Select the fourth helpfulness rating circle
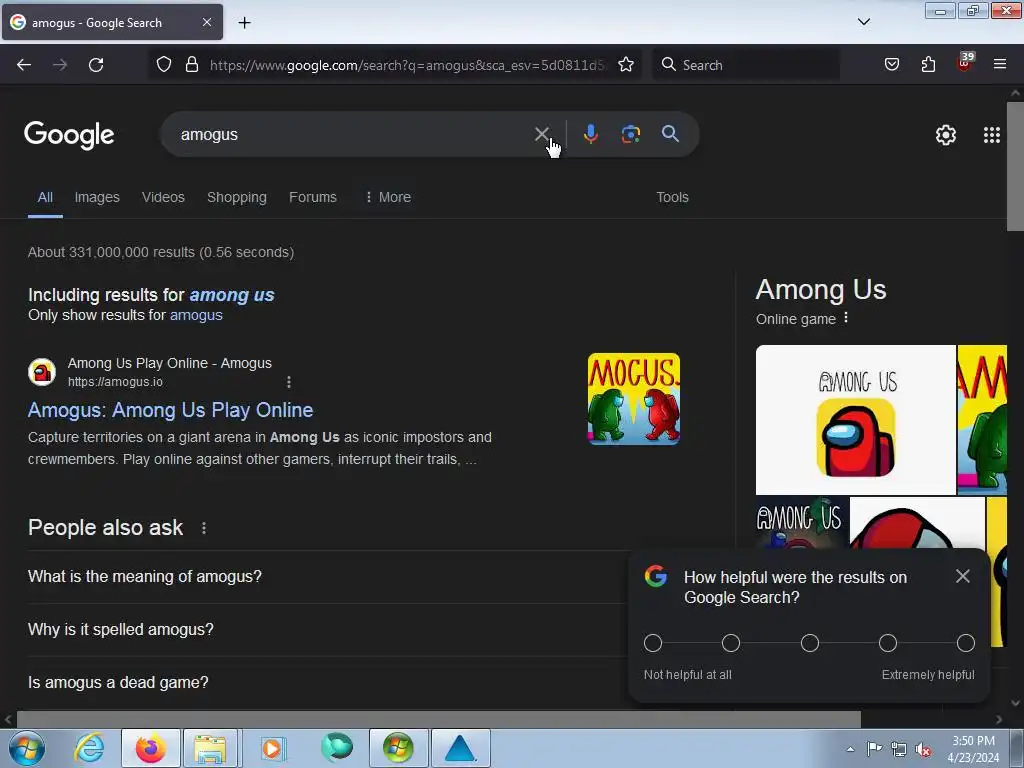Image resolution: width=1024 pixels, height=768 pixels. (x=888, y=643)
